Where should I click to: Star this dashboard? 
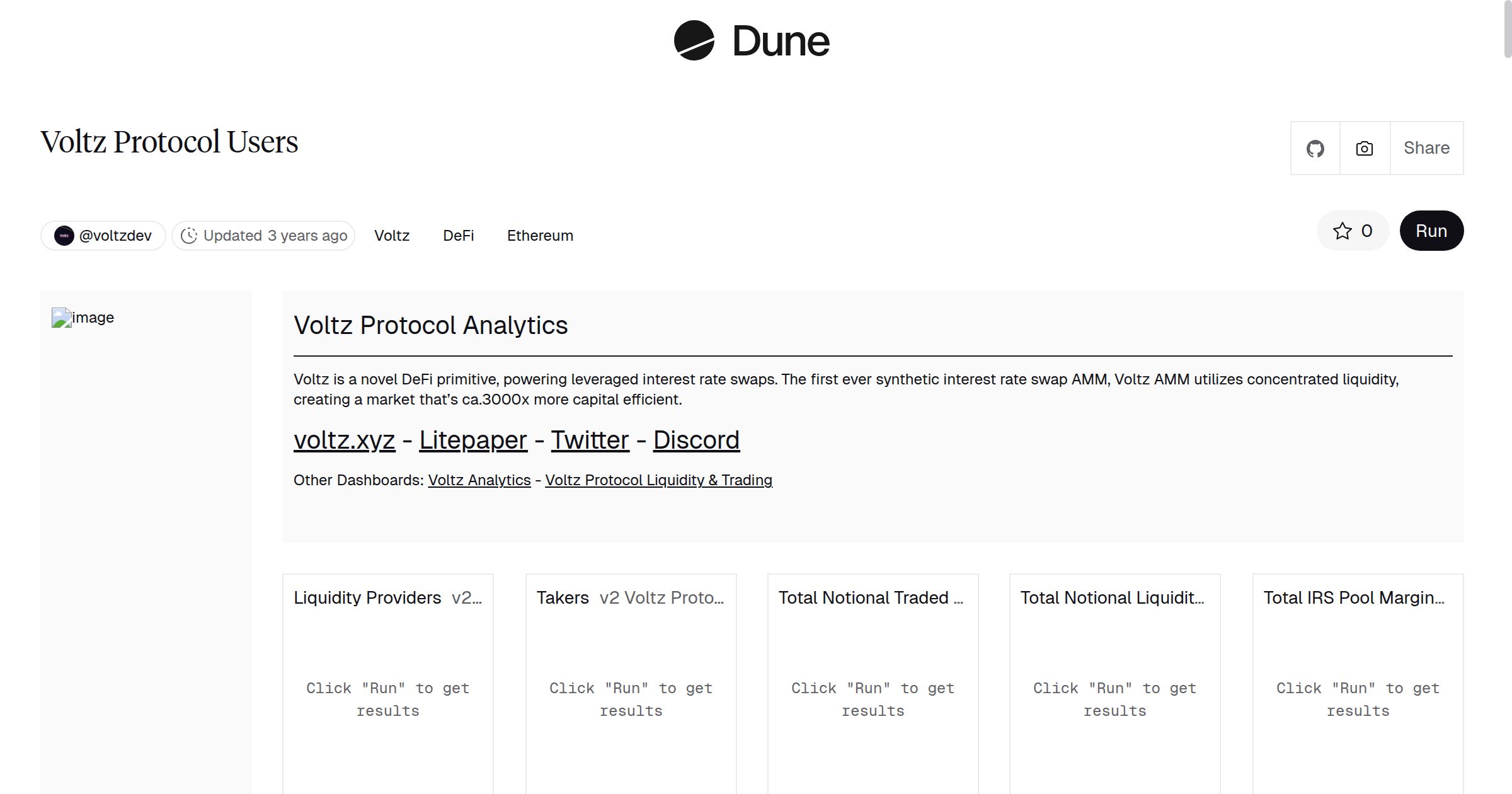coord(1352,231)
